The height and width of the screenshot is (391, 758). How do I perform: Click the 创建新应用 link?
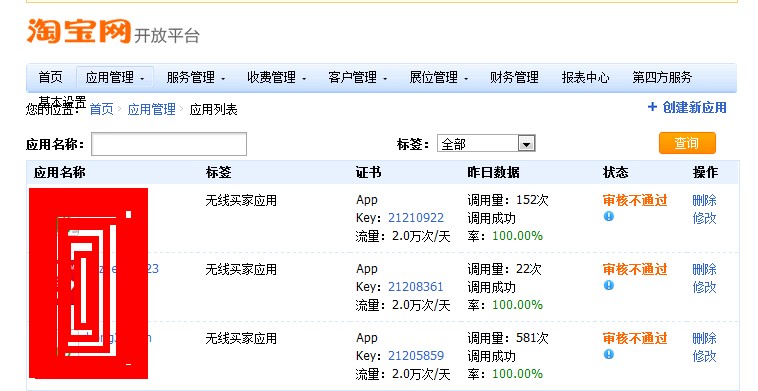(687, 107)
